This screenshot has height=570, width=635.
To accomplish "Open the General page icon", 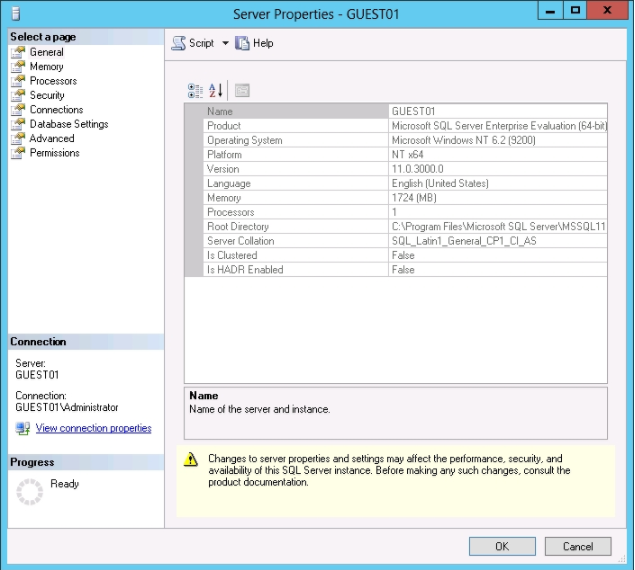I will point(18,52).
